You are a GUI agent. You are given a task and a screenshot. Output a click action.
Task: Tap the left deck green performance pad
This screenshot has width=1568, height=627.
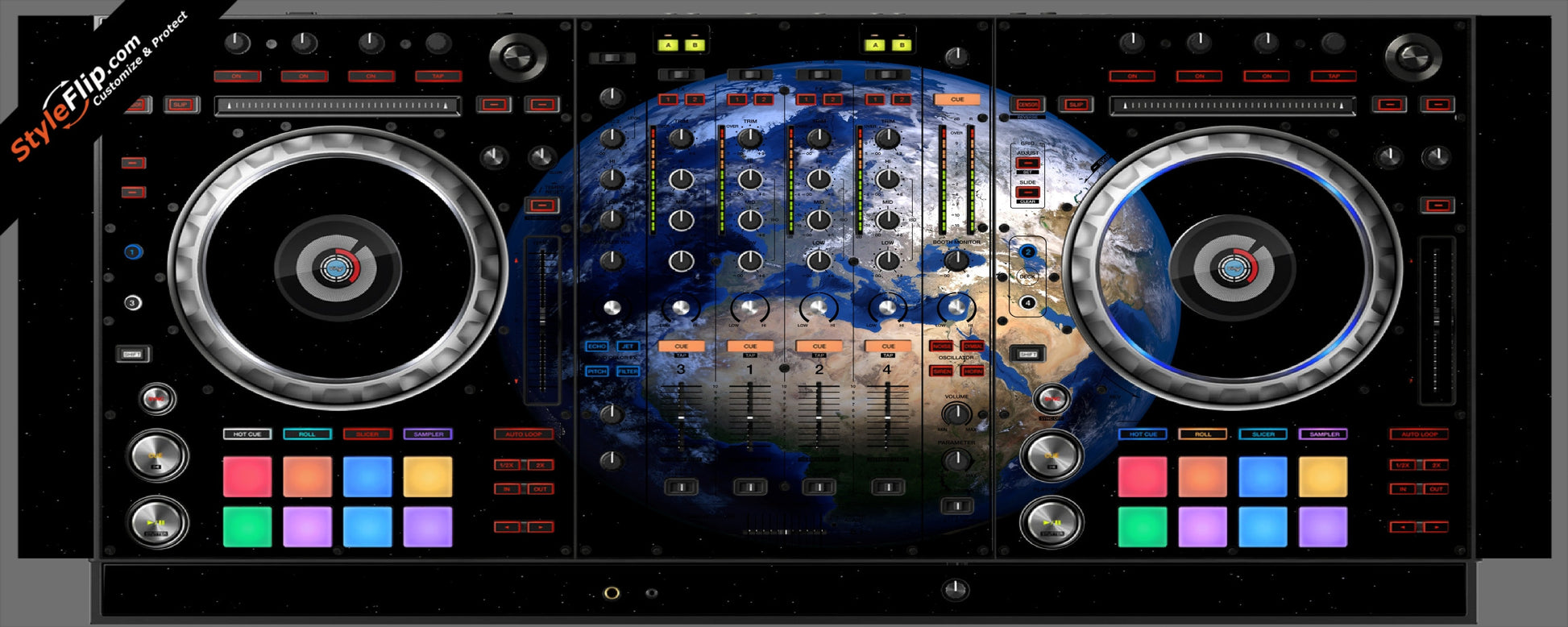[247, 527]
